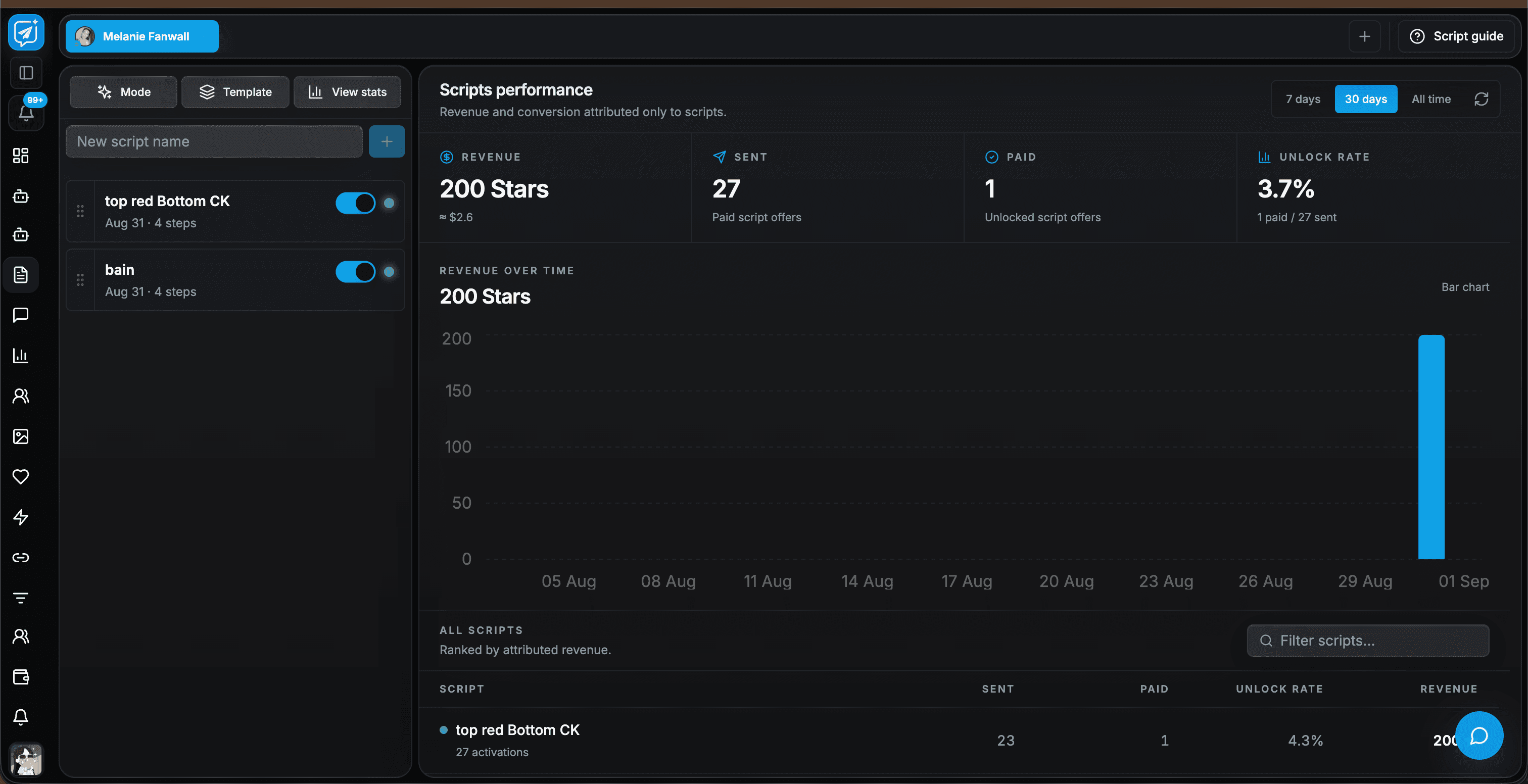The width and height of the screenshot is (1528, 784).
Task: Click the paper plane app logo
Action: (x=26, y=33)
